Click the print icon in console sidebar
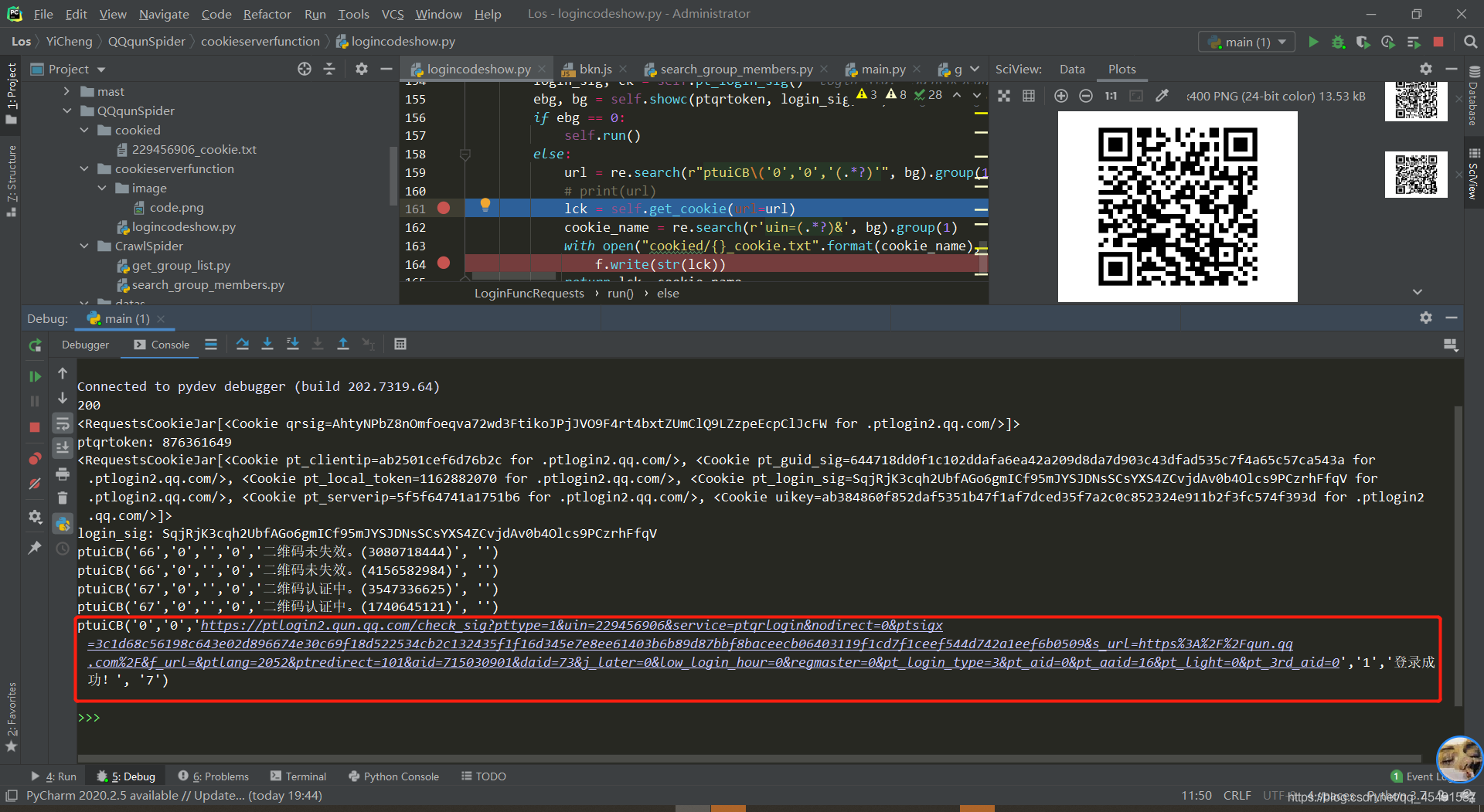Screen dimensions: 1484x812 [63, 474]
